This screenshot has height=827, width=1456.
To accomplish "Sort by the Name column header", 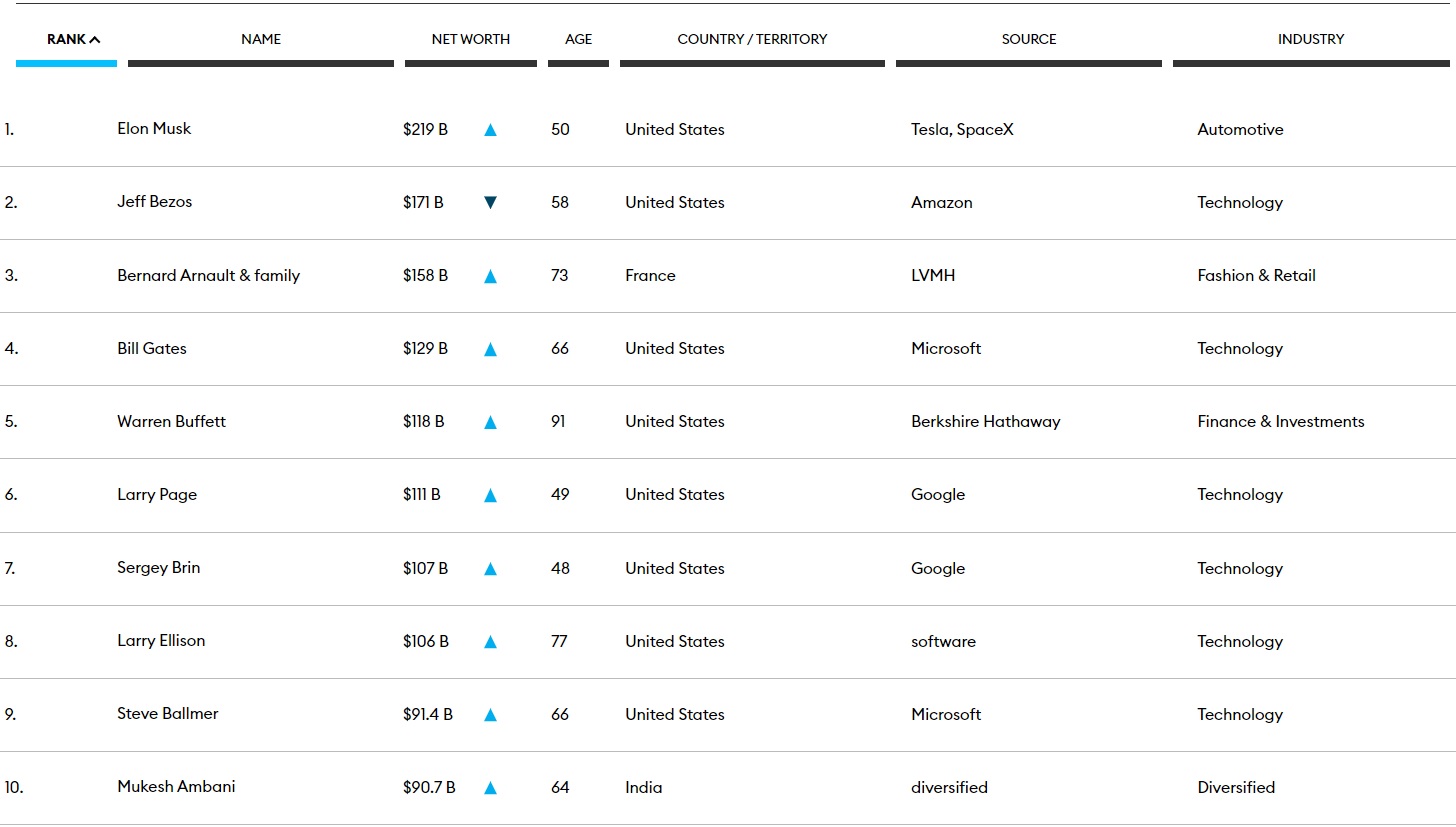I will (261, 40).
